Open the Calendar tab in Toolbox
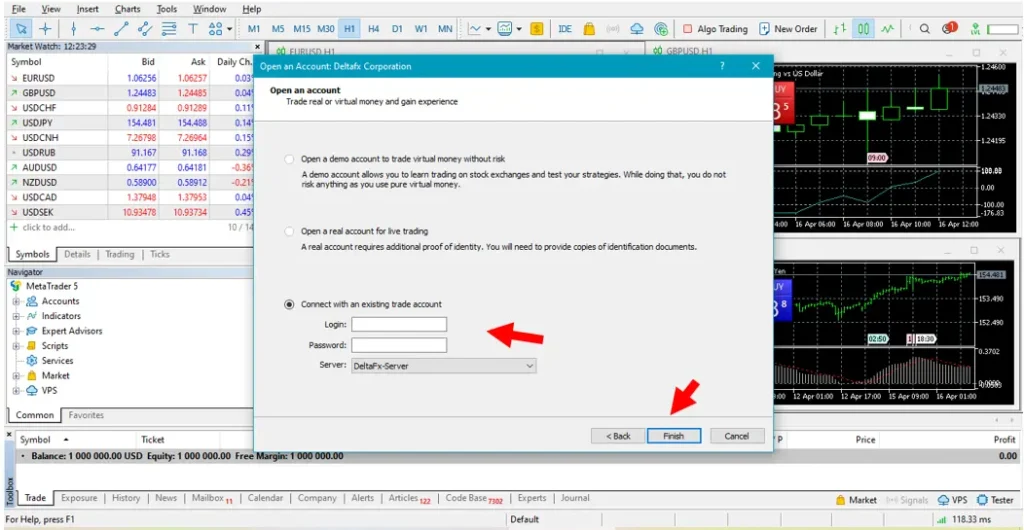The height and width of the screenshot is (530, 1024). 265,498
